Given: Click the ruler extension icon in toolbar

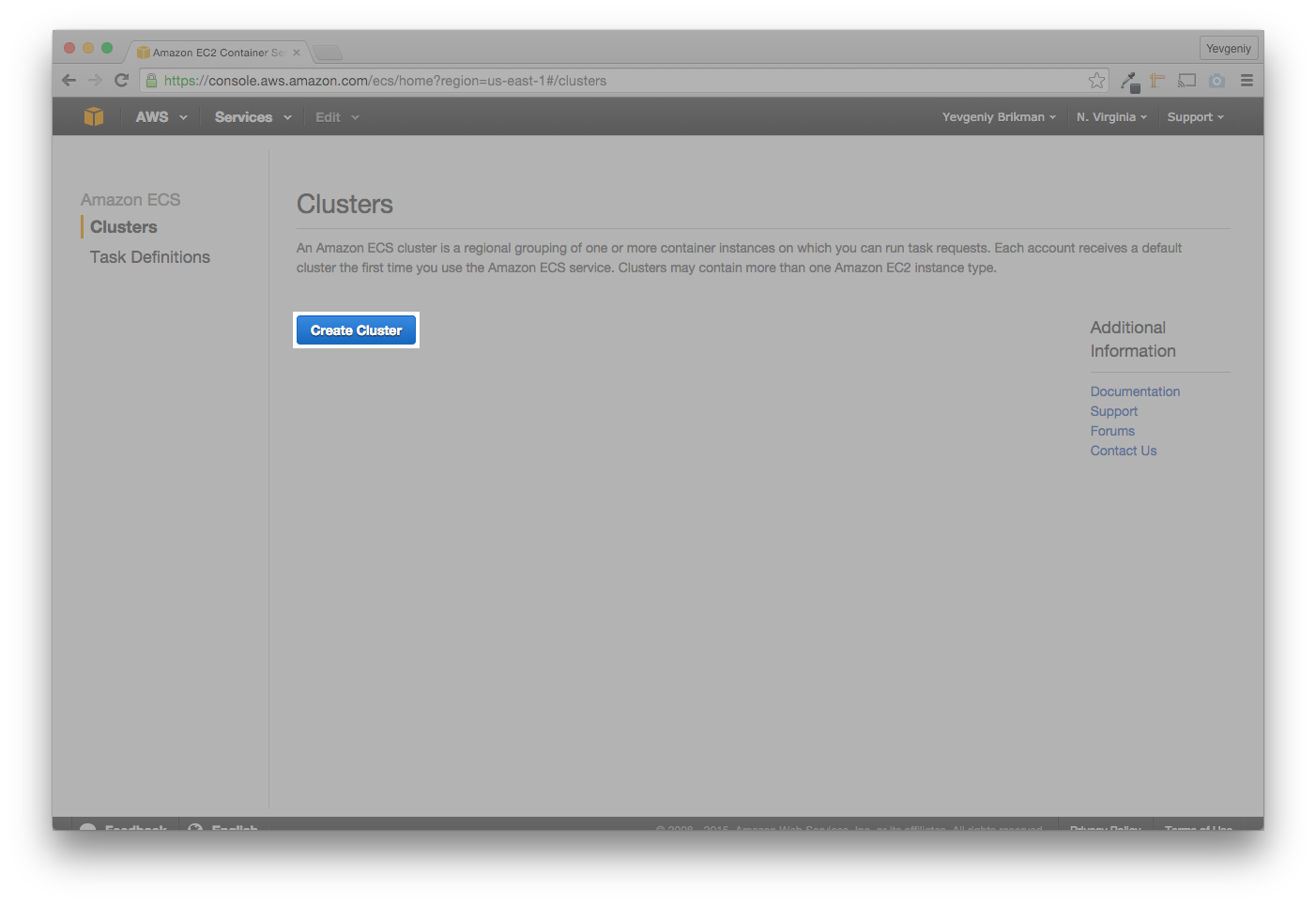Looking at the screenshot, I should [1157, 81].
